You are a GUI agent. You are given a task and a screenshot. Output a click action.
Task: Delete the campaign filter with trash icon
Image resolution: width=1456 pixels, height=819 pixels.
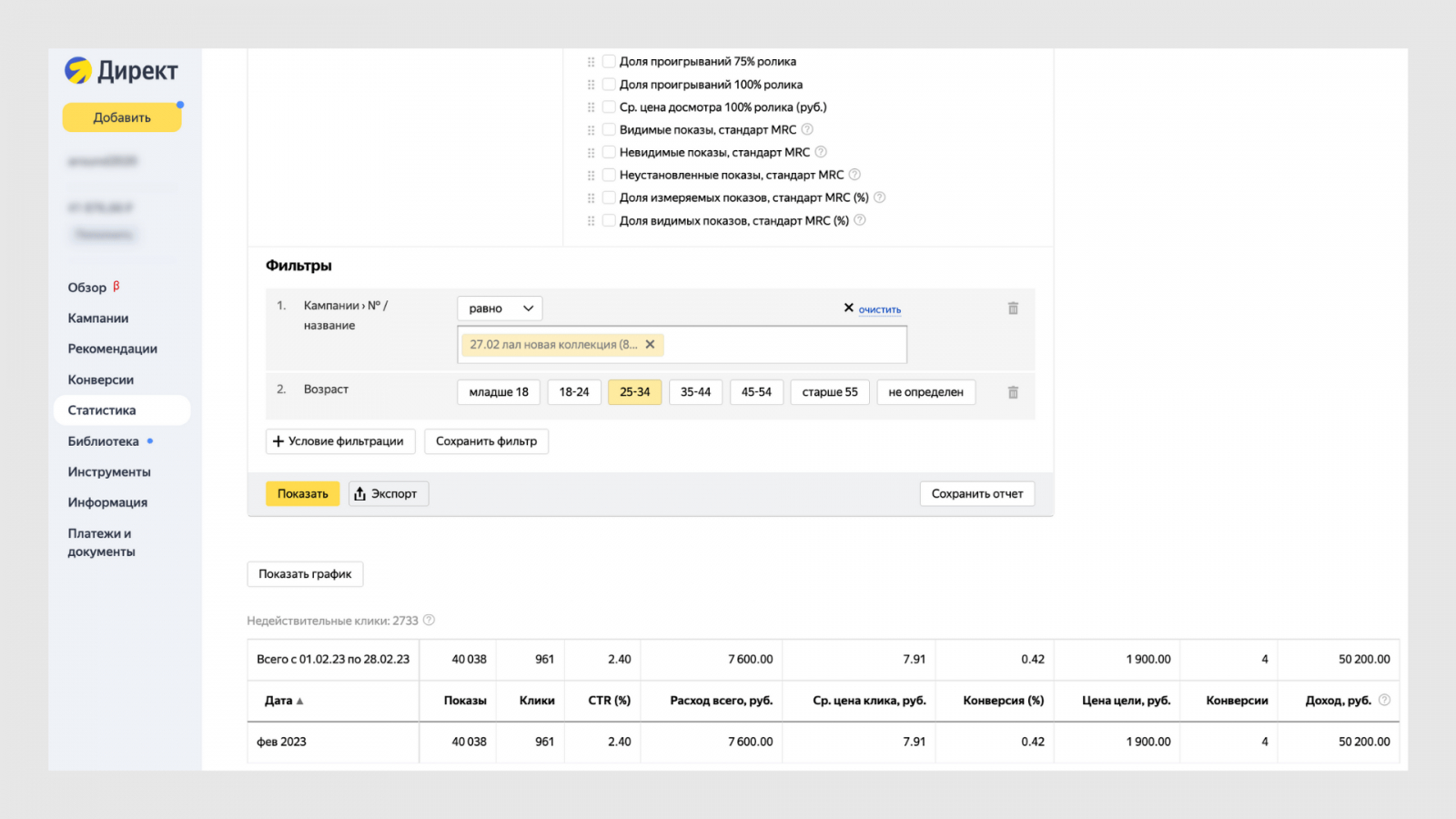tap(1013, 308)
